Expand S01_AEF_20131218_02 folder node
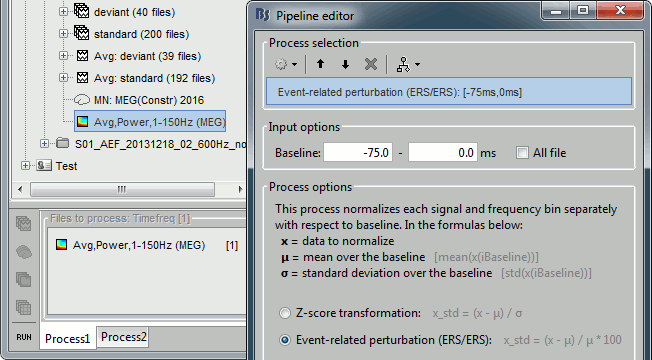 coord(44,144)
